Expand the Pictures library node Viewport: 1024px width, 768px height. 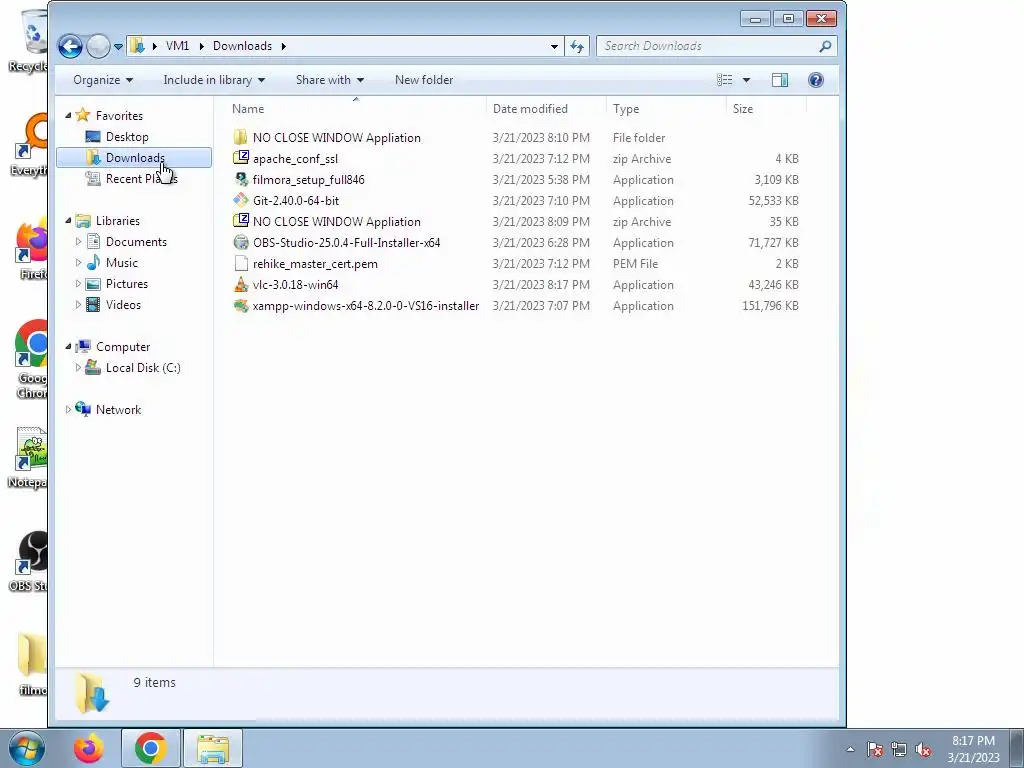(78, 283)
